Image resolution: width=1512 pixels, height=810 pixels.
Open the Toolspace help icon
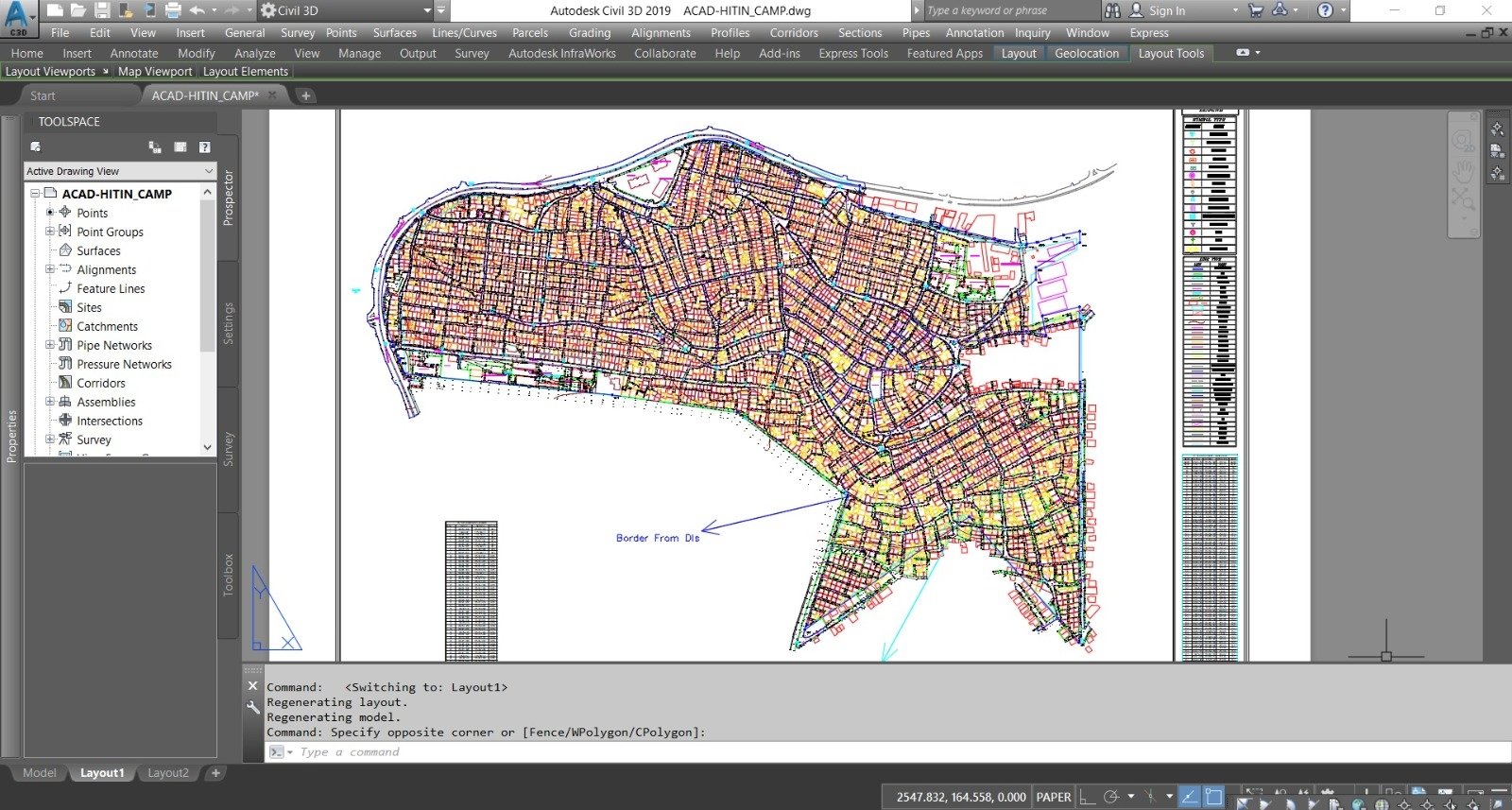tap(204, 146)
